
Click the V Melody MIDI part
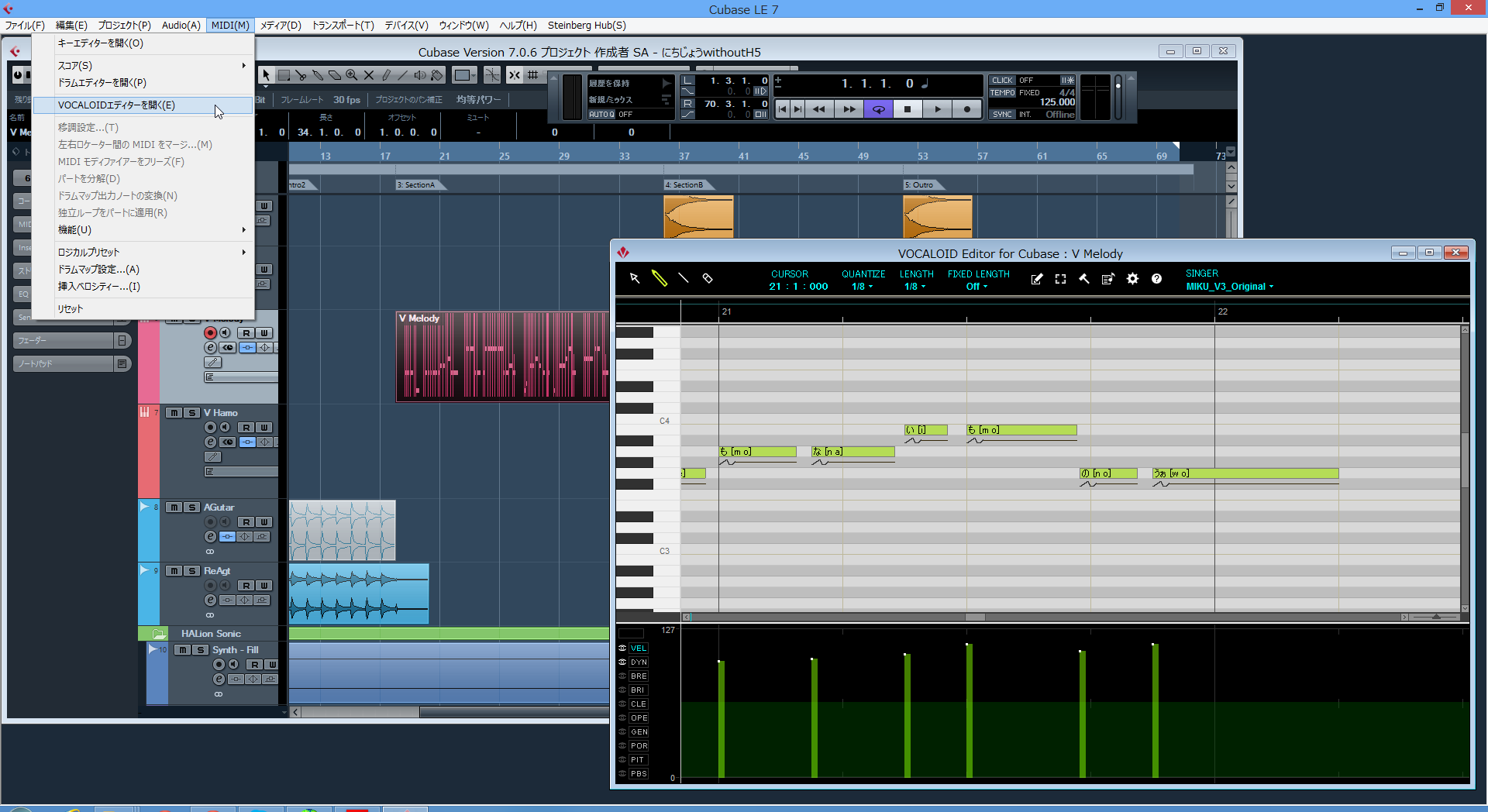tap(502, 357)
